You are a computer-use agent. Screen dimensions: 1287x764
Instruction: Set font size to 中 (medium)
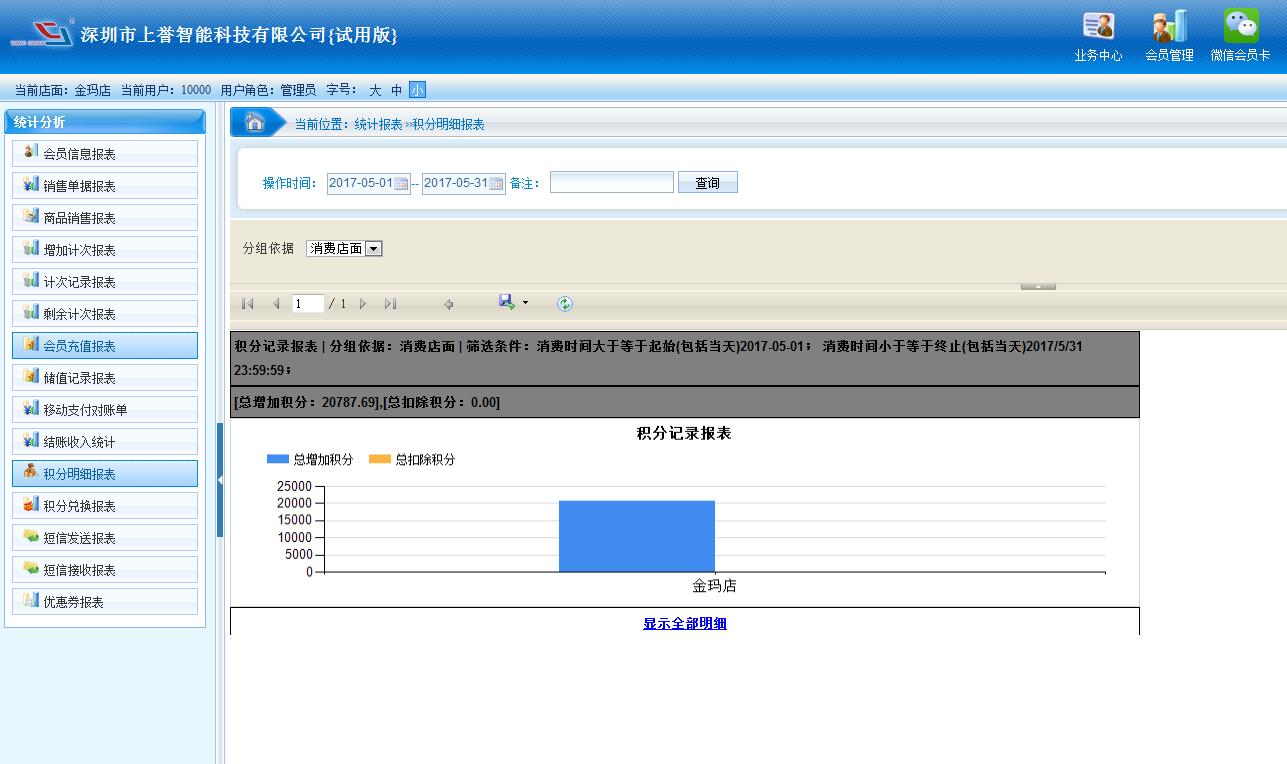(396, 90)
